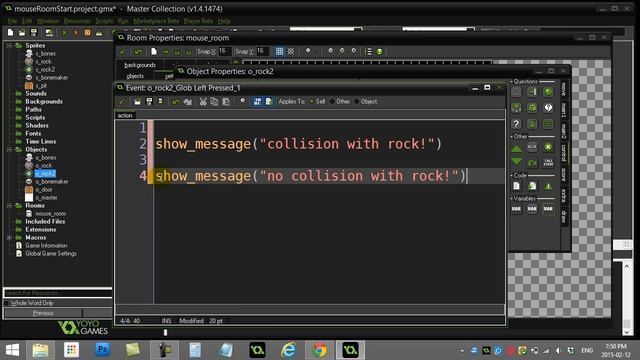Viewport: 640px width, 360px height.
Task: Select the End Block down-triangle action
Action: 516,162
